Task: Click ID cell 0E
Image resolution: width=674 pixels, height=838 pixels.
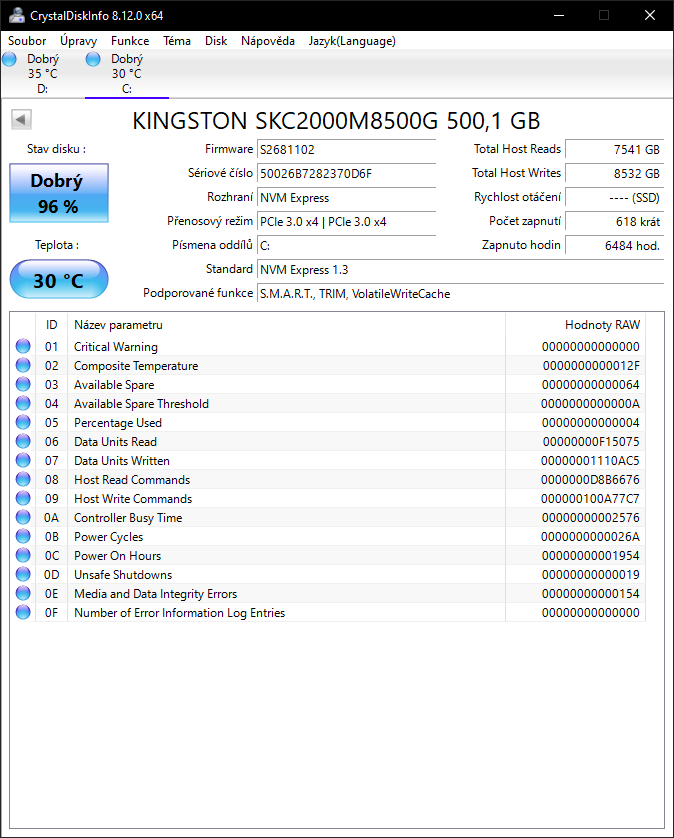Action: (x=51, y=594)
